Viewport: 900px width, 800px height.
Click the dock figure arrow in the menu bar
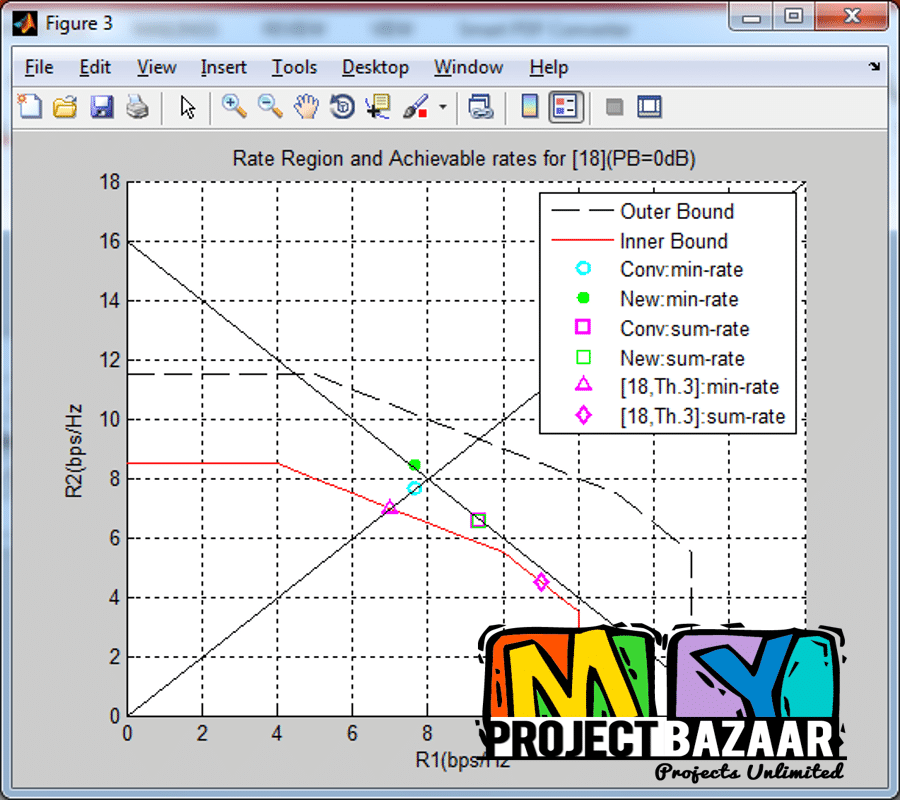pos(874,67)
